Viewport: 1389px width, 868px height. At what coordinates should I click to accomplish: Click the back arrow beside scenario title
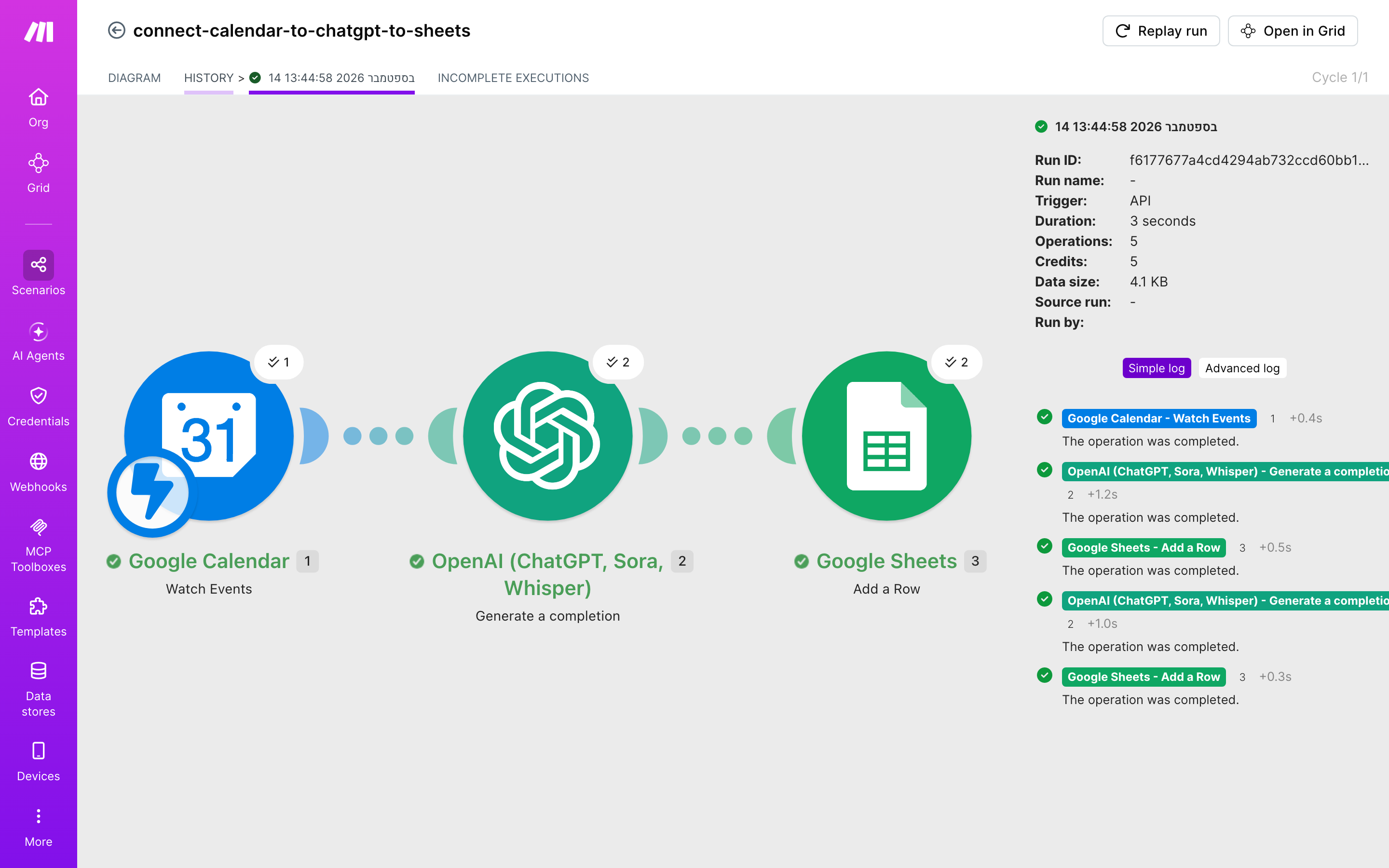(x=117, y=30)
